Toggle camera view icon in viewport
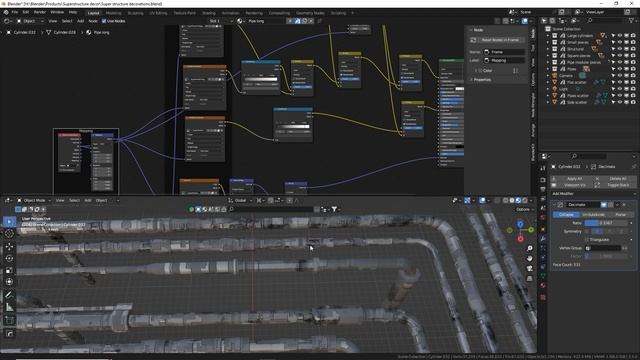The width and height of the screenshot is (640, 360). 529,269
